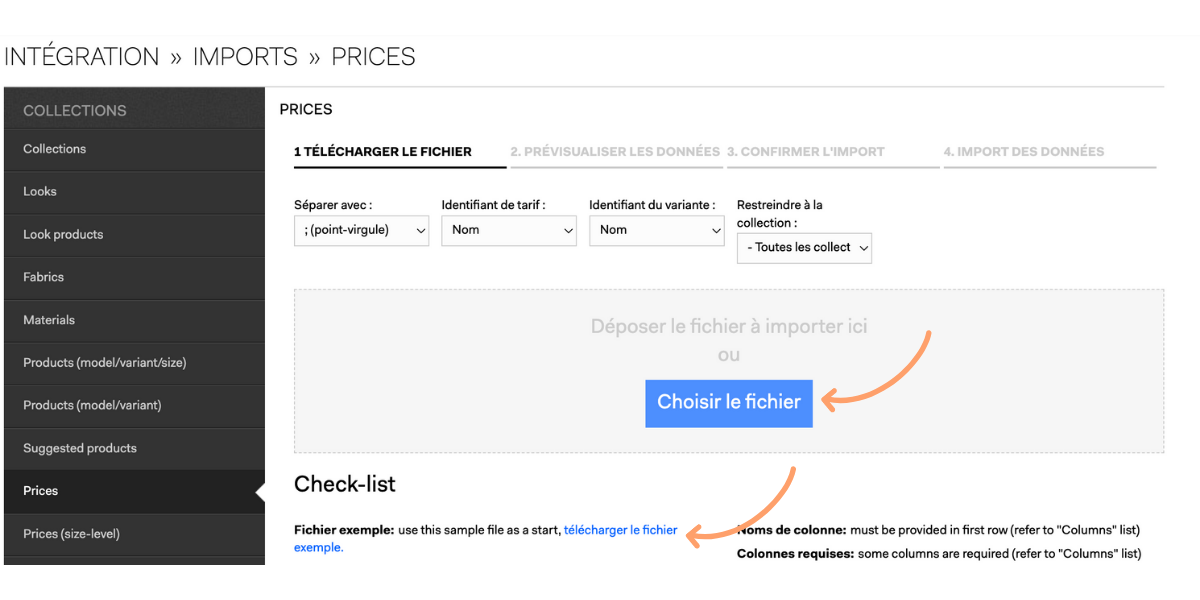Click the Check-list heading
This screenshot has width=1200, height=600.
coord(345,484)
